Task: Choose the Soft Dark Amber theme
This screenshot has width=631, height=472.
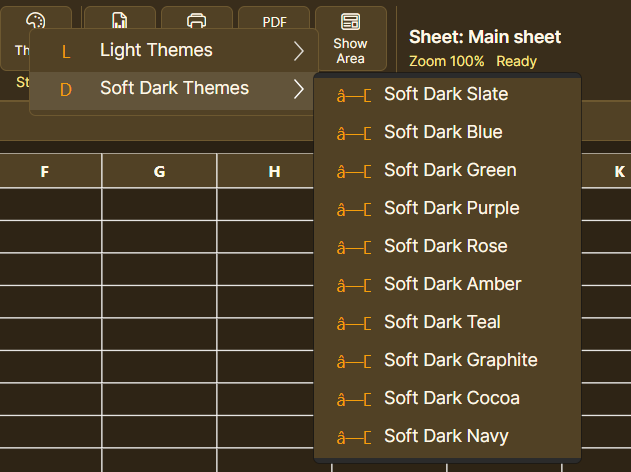Action: click(447, 284)
